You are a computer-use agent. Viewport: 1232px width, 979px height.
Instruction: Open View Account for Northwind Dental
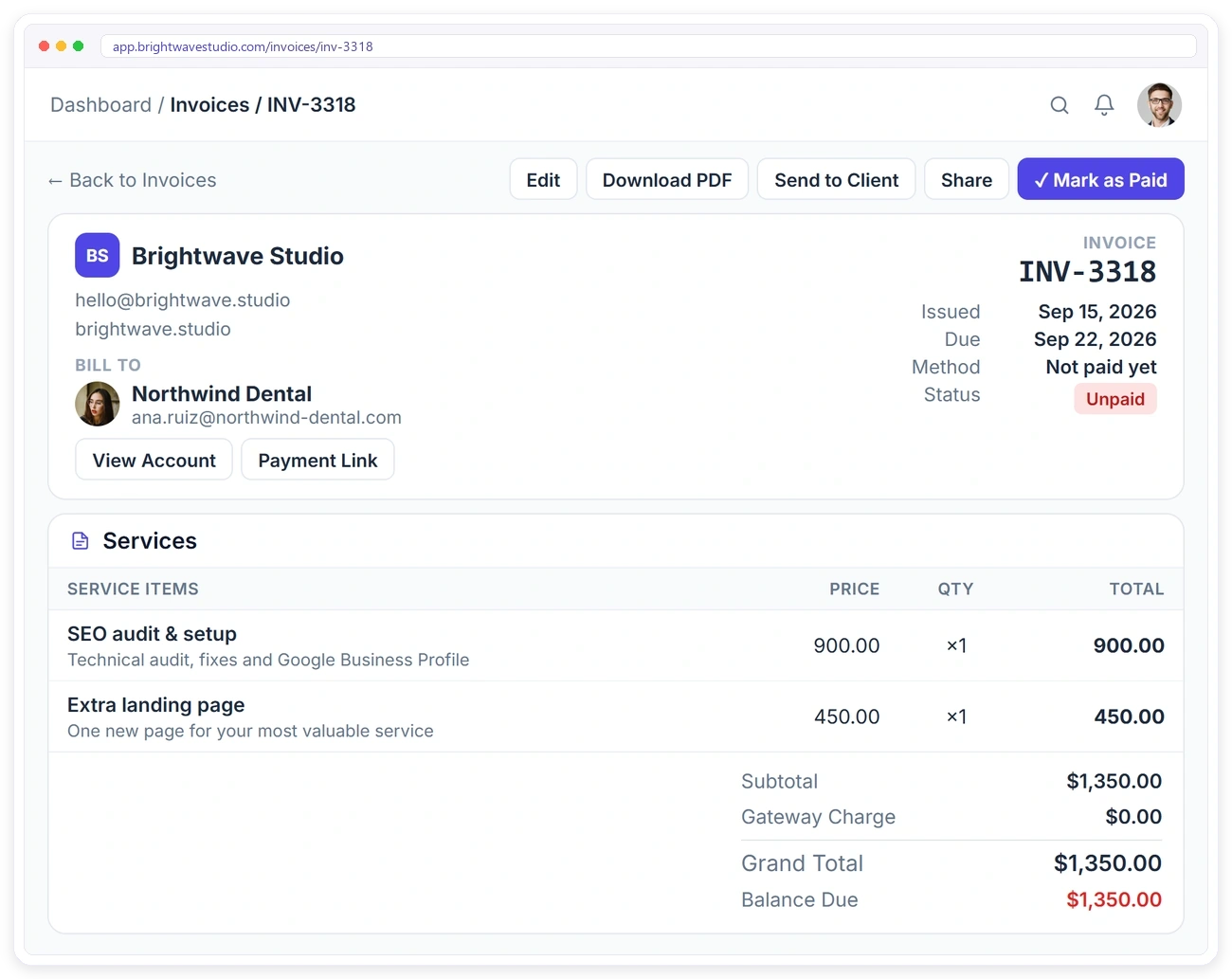pos(154,460)
